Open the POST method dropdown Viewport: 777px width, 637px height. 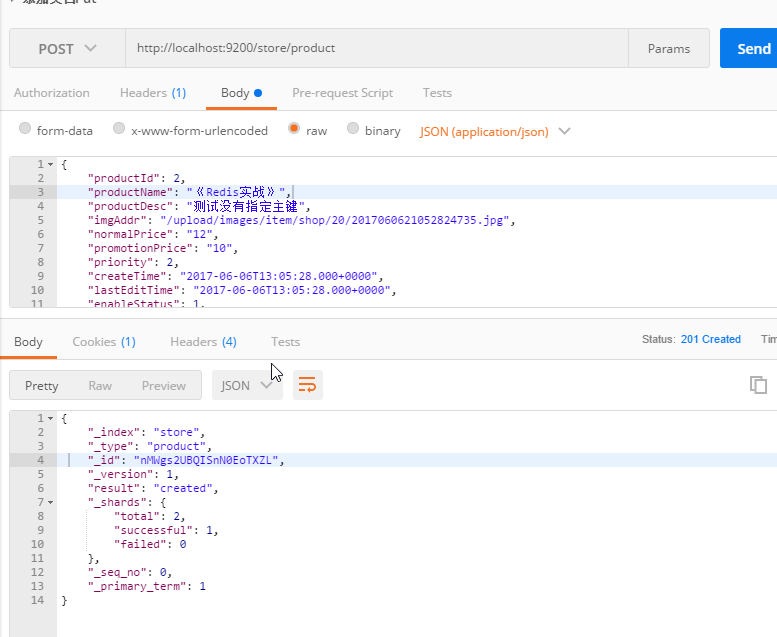click(x=67, y=48)
